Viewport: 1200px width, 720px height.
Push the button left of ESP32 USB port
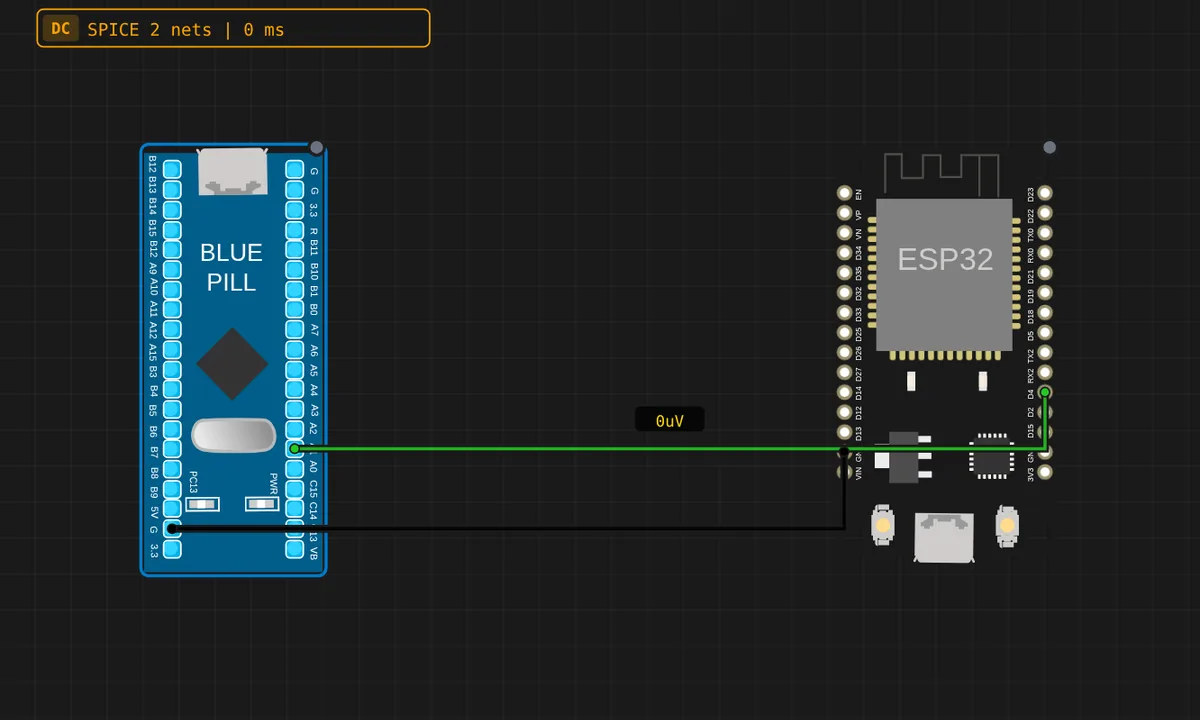882,525
